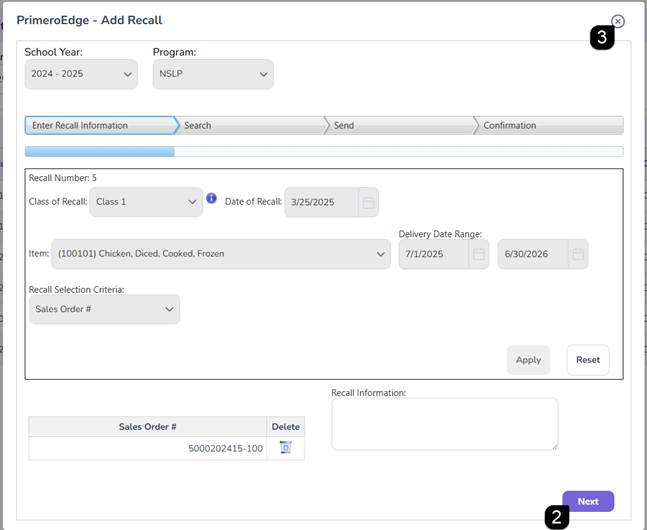Screen dimensions: 647x530
Task: Select the Enter Recall Information step
Action: click(x=101, y=125)
